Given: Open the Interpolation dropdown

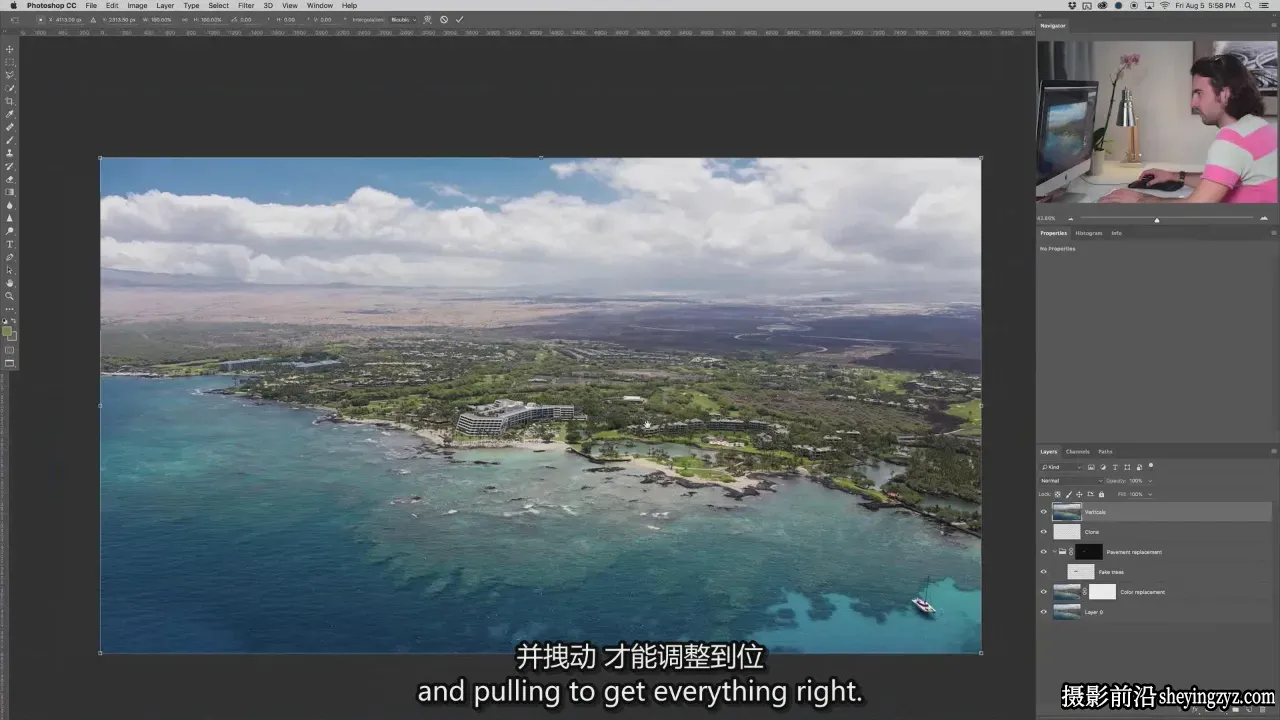Looking at the screenshot, I should tap(403, 19).
